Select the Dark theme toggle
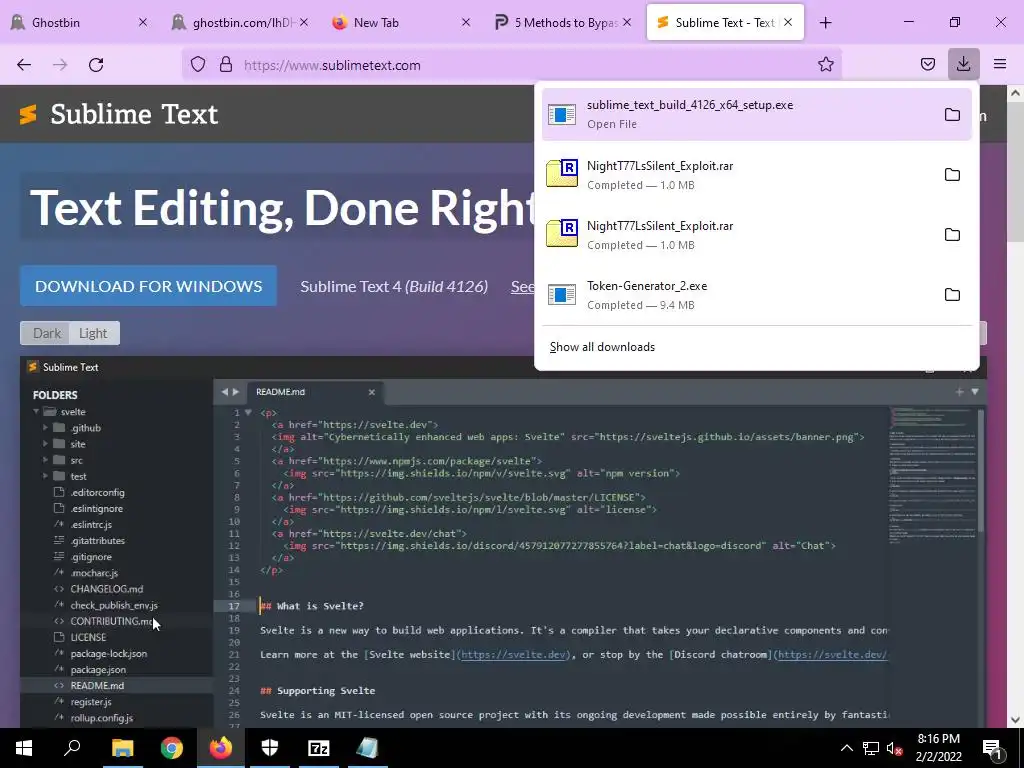 [x=46, y=333]
